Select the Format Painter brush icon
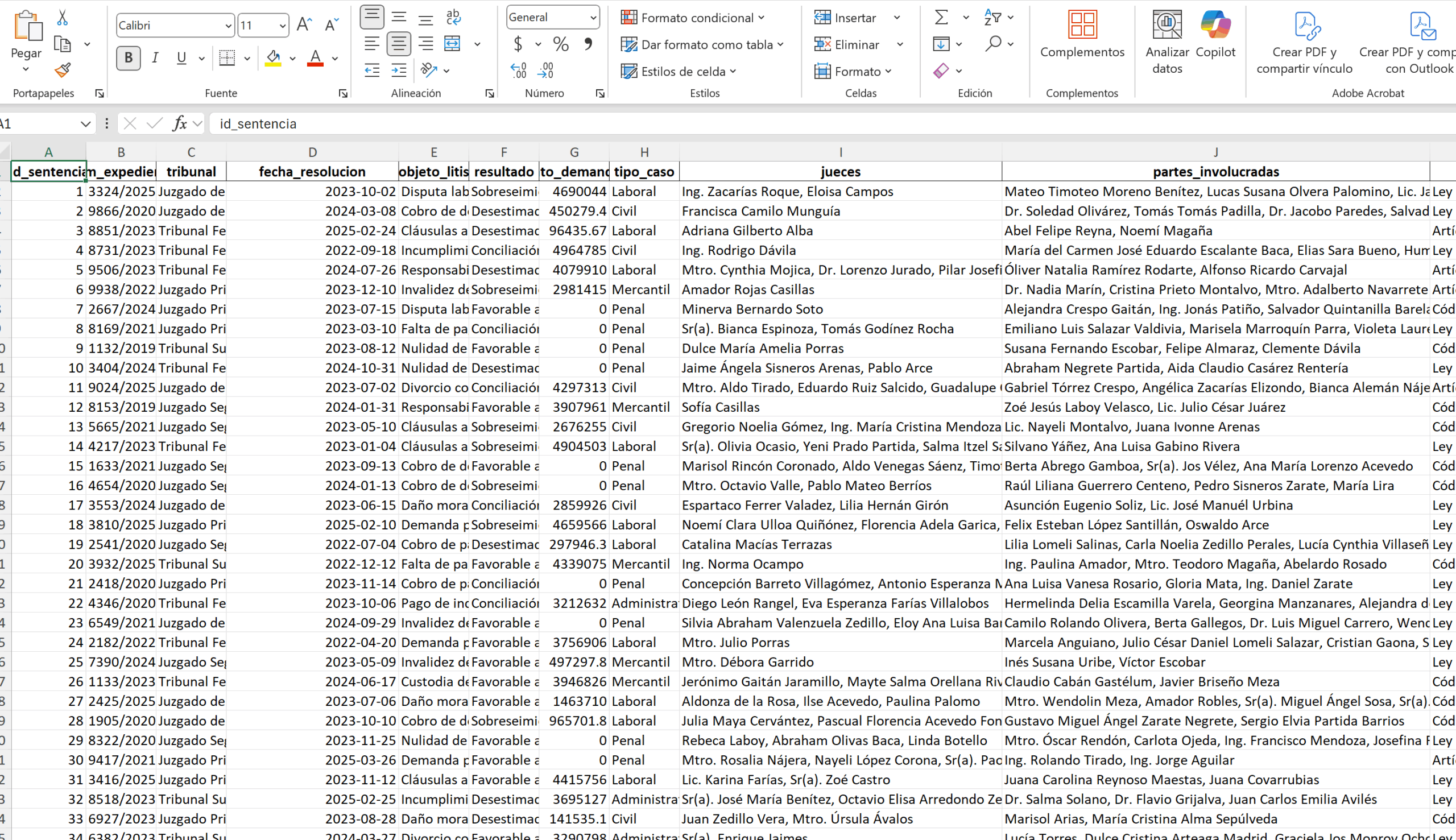 pyautogui.click(x=63, y=71)
